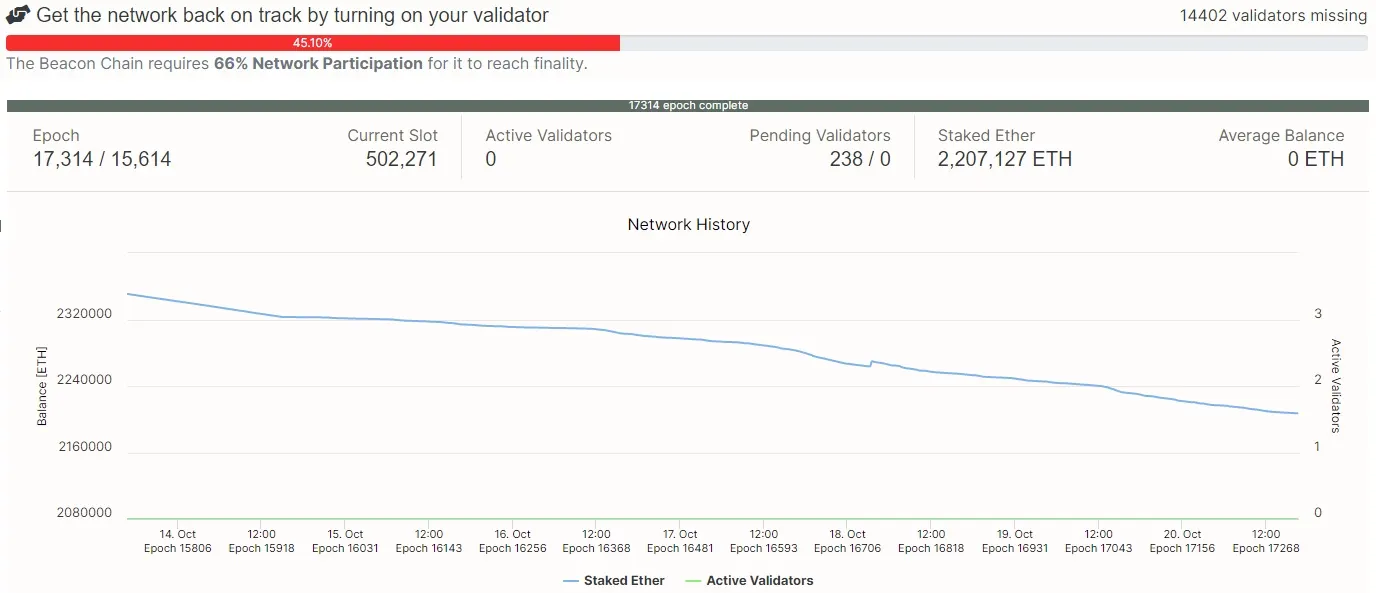Hide the Active Validators legend series
Viewport: 1376px width, 593px height.
[x=759, y=580]
